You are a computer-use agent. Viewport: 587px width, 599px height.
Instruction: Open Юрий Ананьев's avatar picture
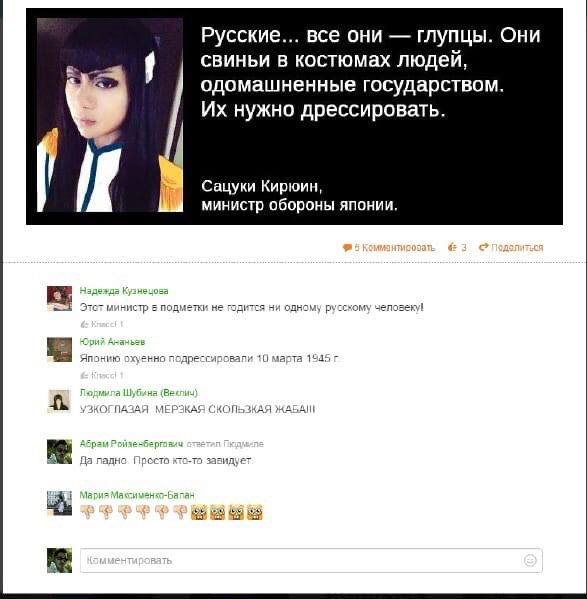pos(59,350)
